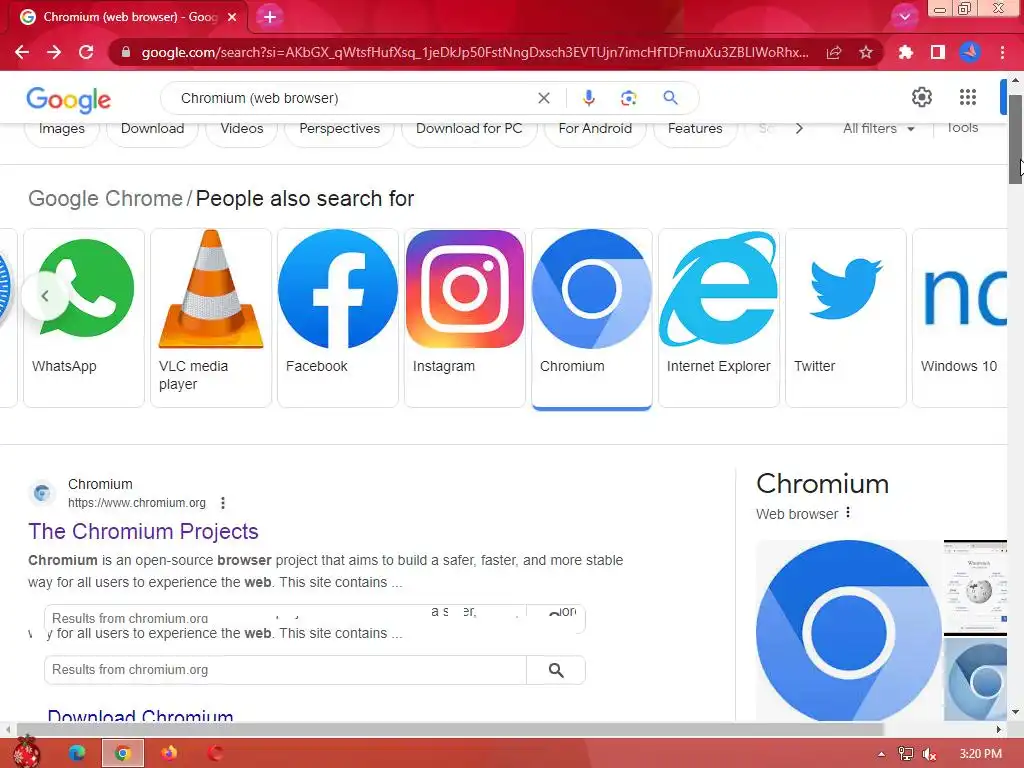Show hidden system tray icons

pyautogui.click(x=881, y=754)
